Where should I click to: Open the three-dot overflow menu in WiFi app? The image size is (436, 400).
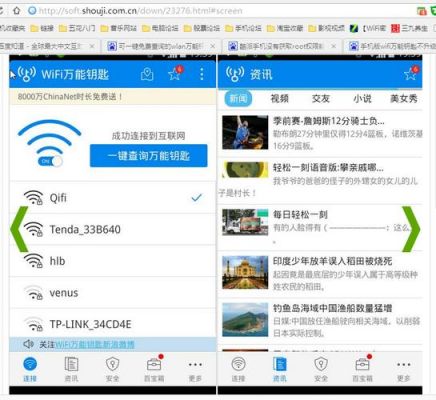click(202, 74)
